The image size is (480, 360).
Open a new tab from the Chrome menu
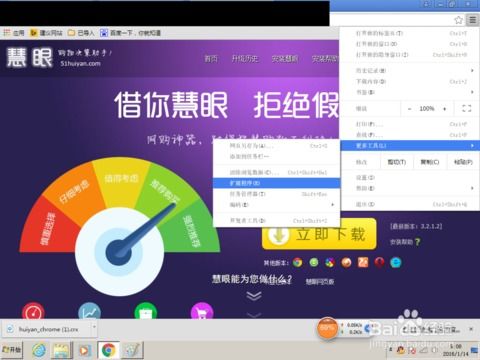click(x=410, y=33)
